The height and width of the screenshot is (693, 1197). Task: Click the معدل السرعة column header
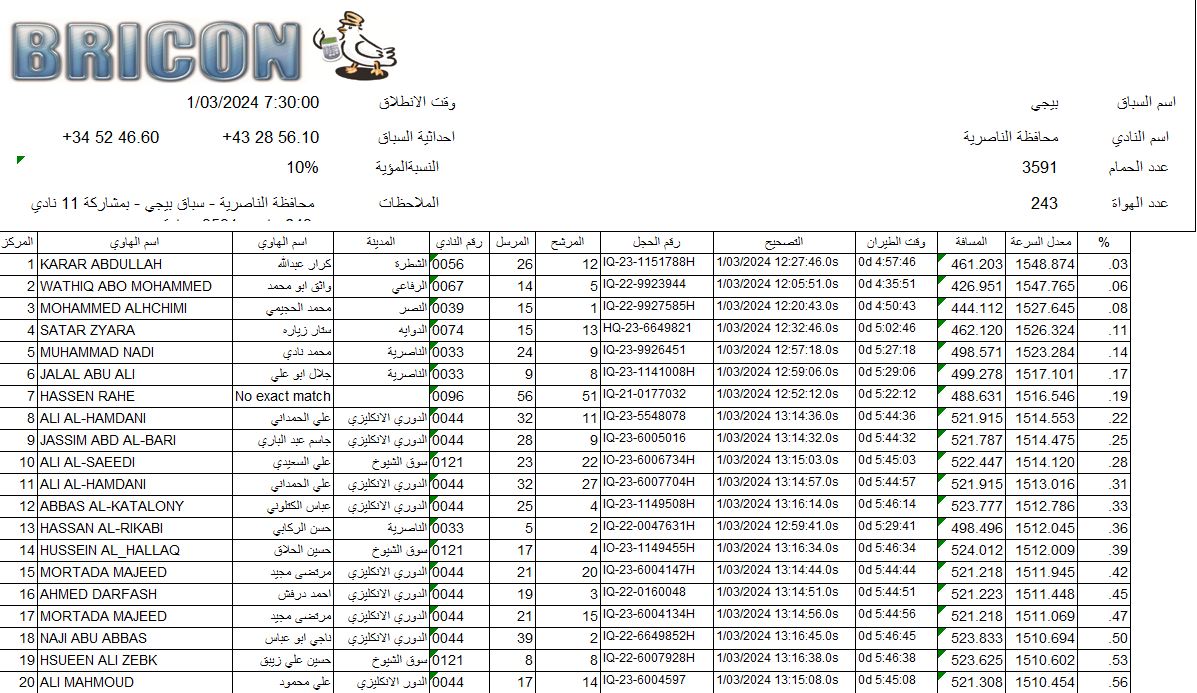[x=1041, y=242]
